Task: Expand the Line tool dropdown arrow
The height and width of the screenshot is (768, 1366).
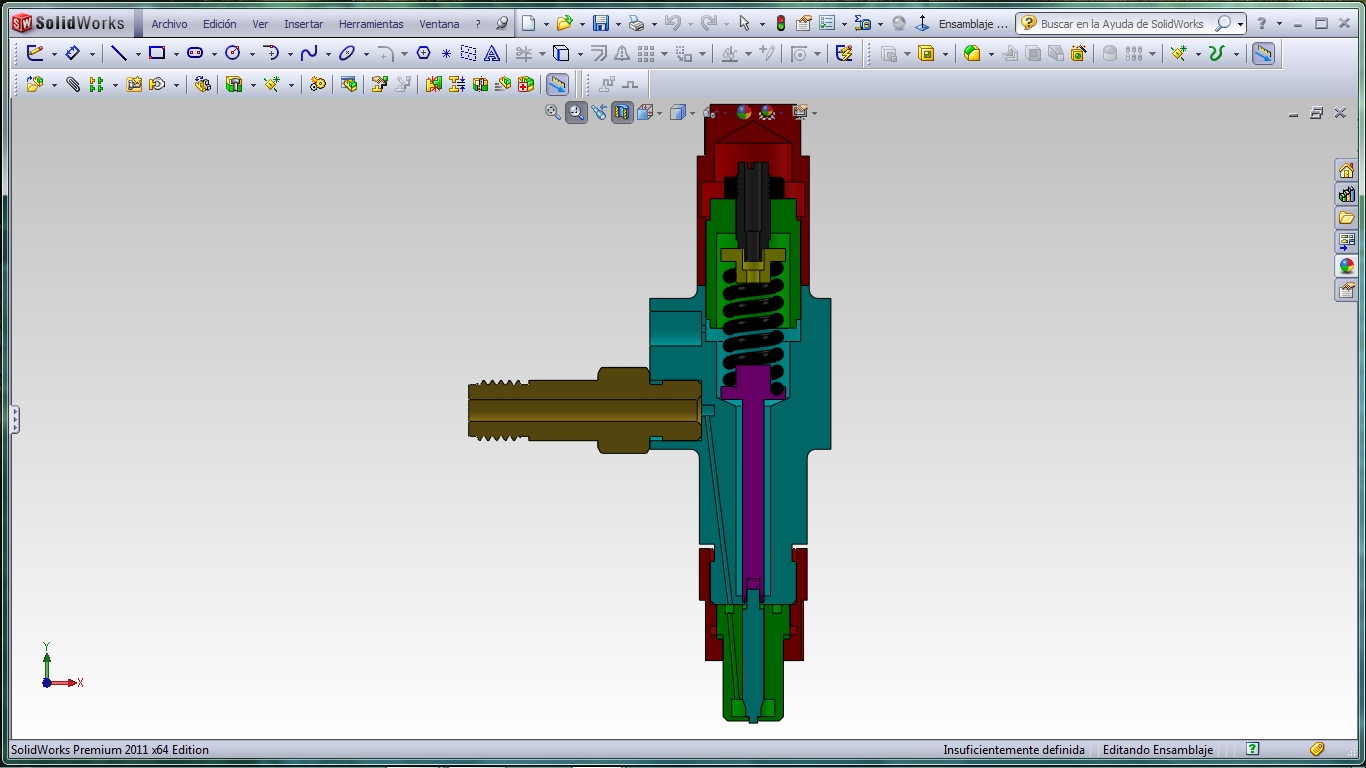Action: (138, 55)
